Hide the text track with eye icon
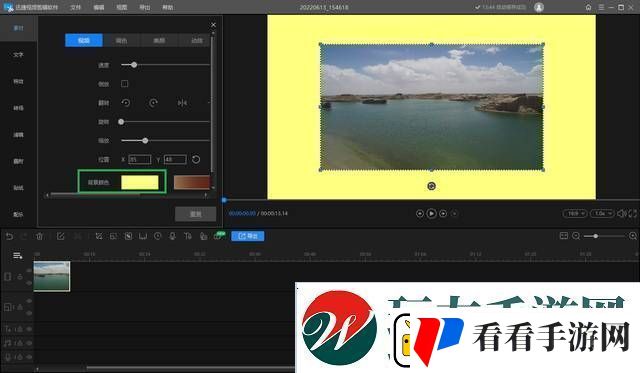 click(29, 329)
